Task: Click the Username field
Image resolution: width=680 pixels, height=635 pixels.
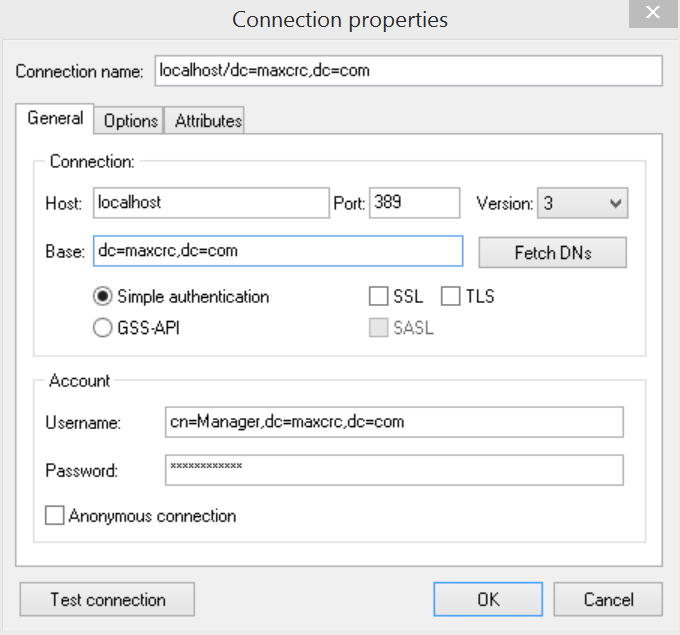Action: pos(394,422)
